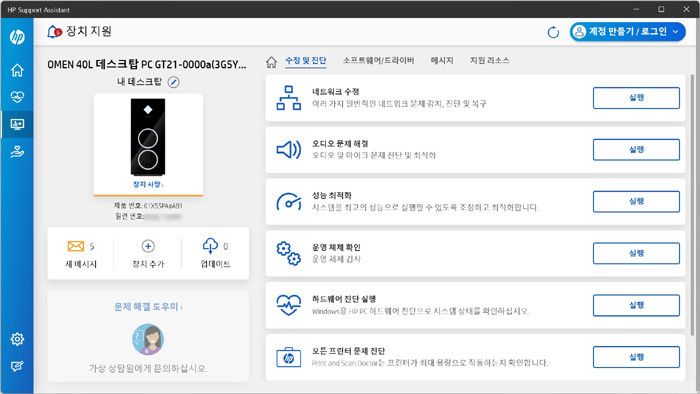Click the notification bell icon
Screen dimensions: 700x394
coord(54,32)
